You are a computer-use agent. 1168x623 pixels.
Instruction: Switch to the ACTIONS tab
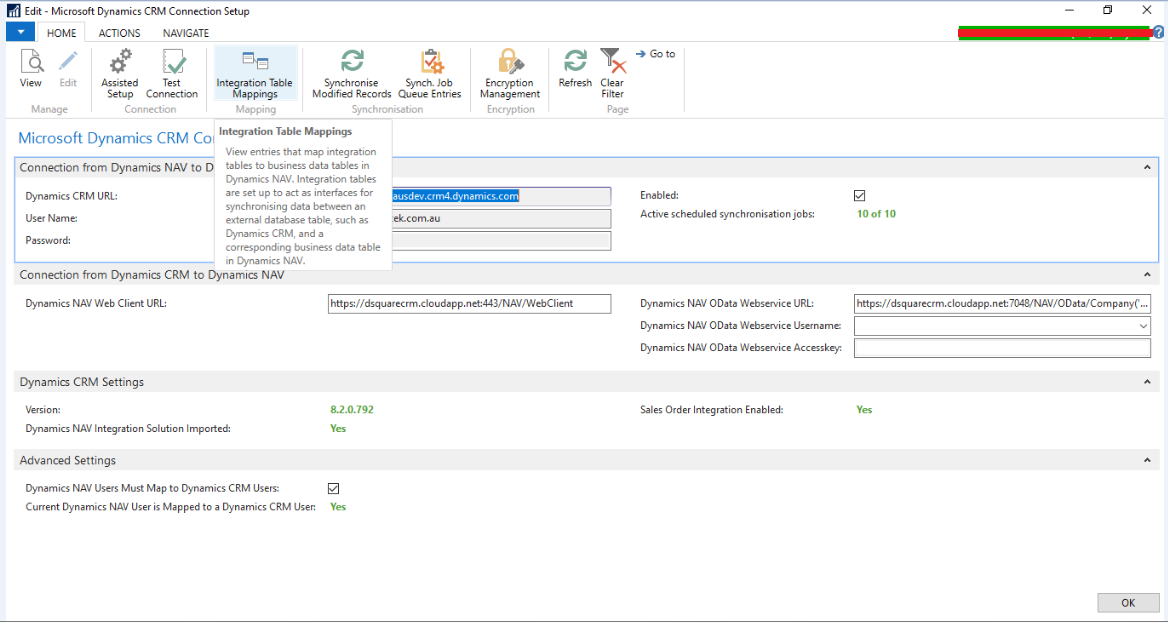pos(119,32)
